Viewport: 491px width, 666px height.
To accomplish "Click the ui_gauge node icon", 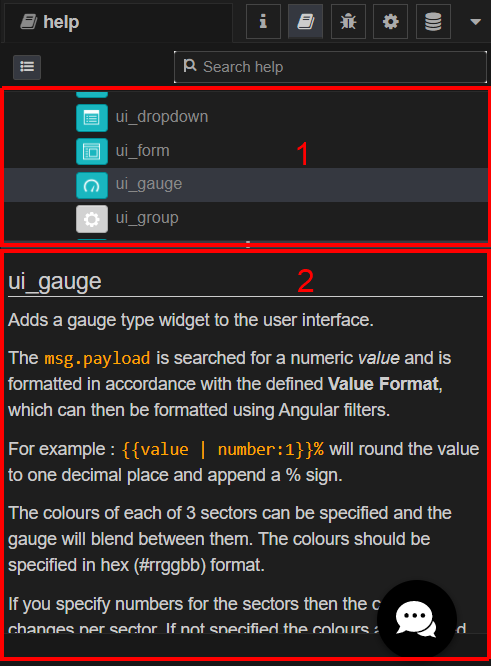I will tap(92, 185).
